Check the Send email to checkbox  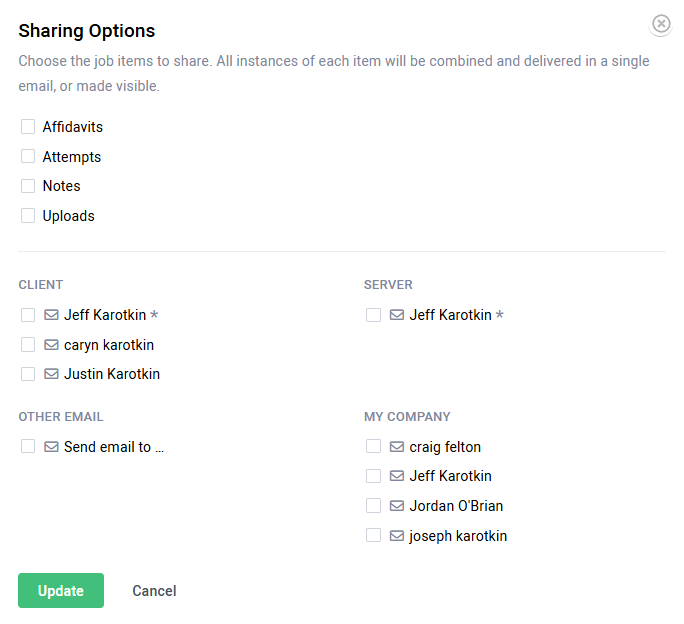tap(28, 447)
